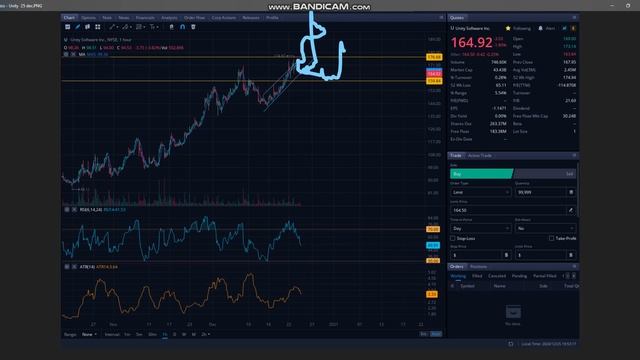Enable the Take-Profit checkbox

(x=551, y=238)
